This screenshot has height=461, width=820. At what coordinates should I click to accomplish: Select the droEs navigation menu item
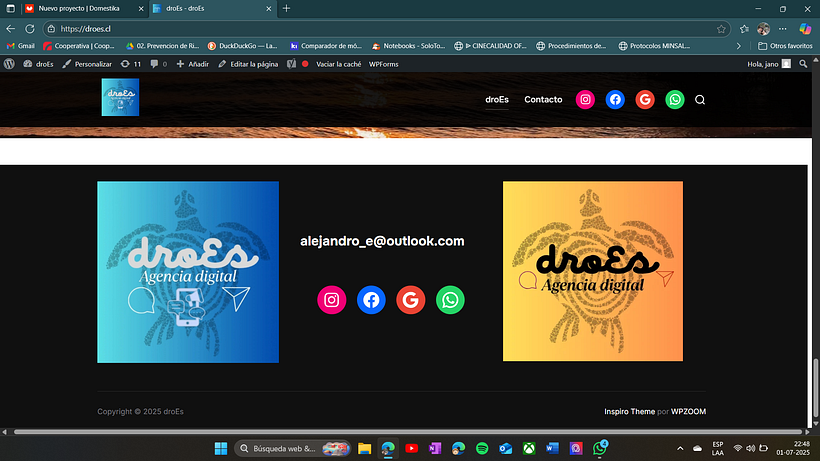click(497, 99)
